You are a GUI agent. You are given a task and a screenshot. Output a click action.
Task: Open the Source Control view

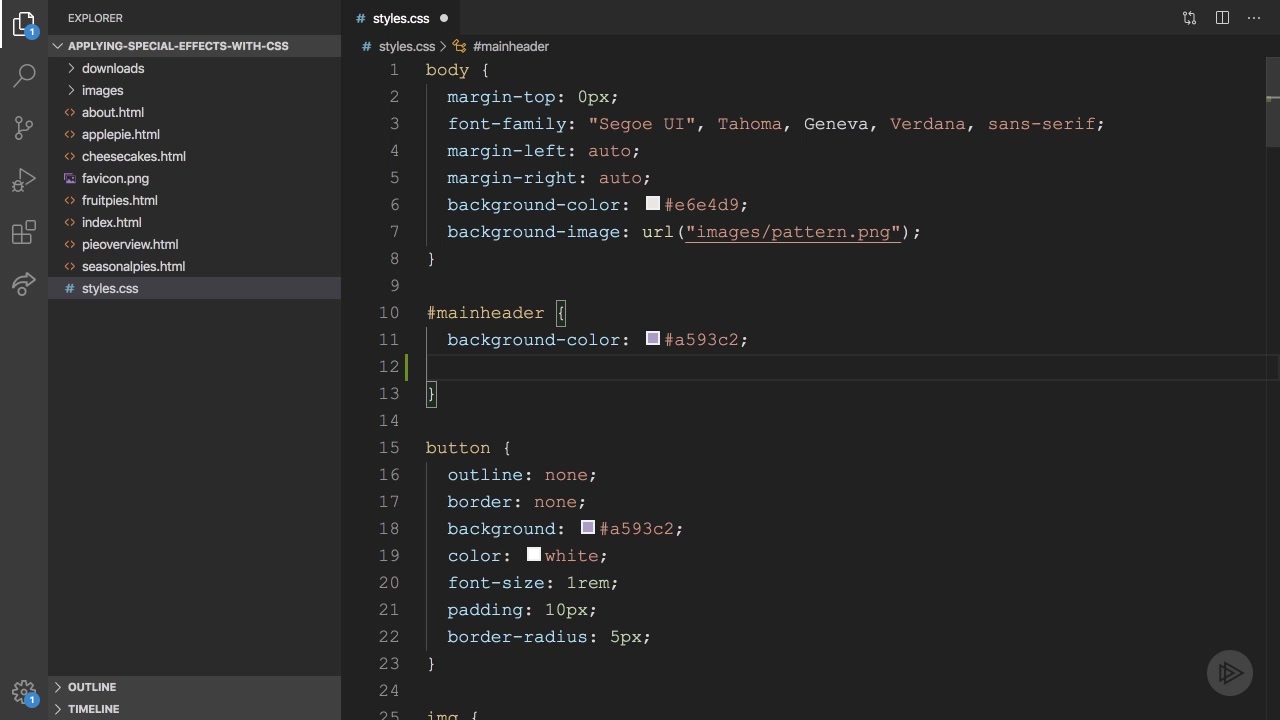[x=24, y=128]
